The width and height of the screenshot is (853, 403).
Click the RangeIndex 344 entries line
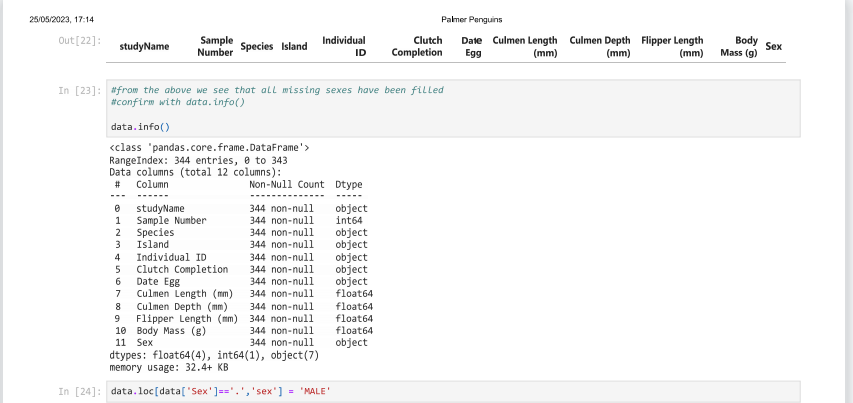click(199, 160)
